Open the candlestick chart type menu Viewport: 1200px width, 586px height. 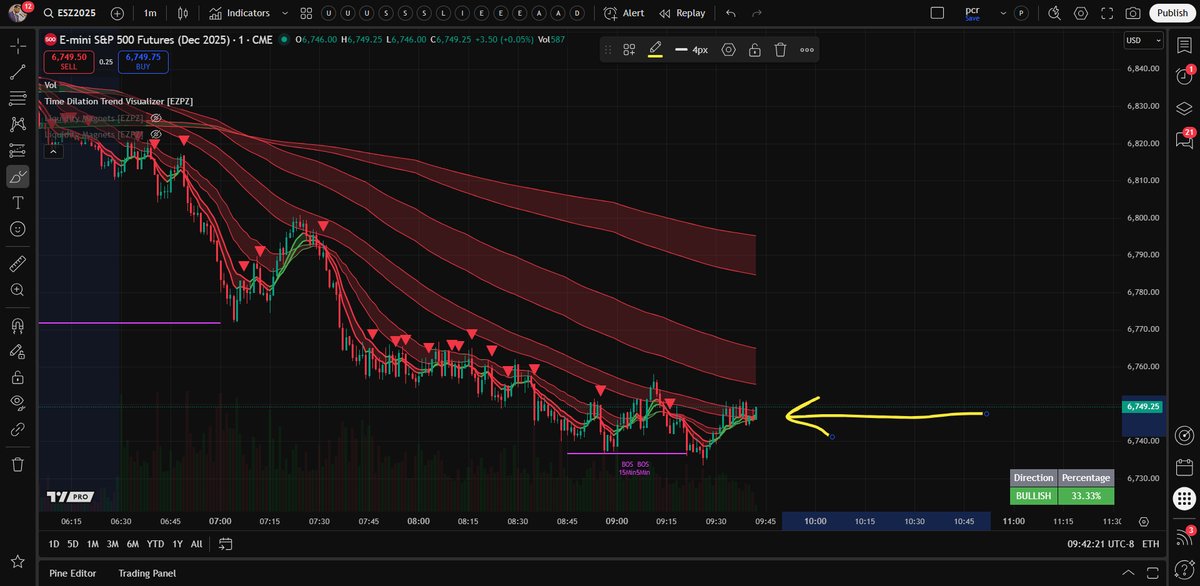coord(182,13)
